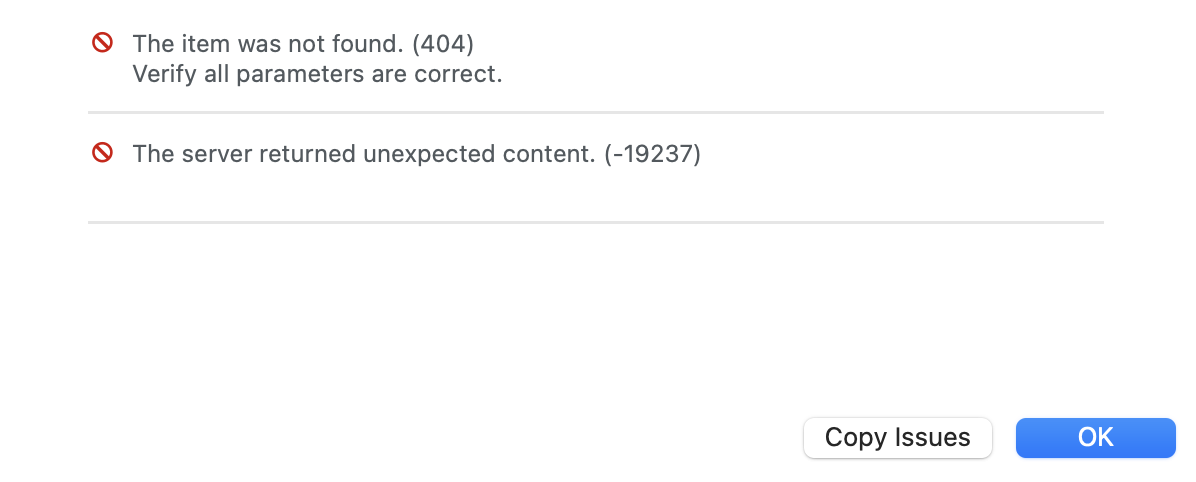Click the "Verify all parameters are correct." line
The width and height of the screenshot is (1196, 482).
[317, 74]
